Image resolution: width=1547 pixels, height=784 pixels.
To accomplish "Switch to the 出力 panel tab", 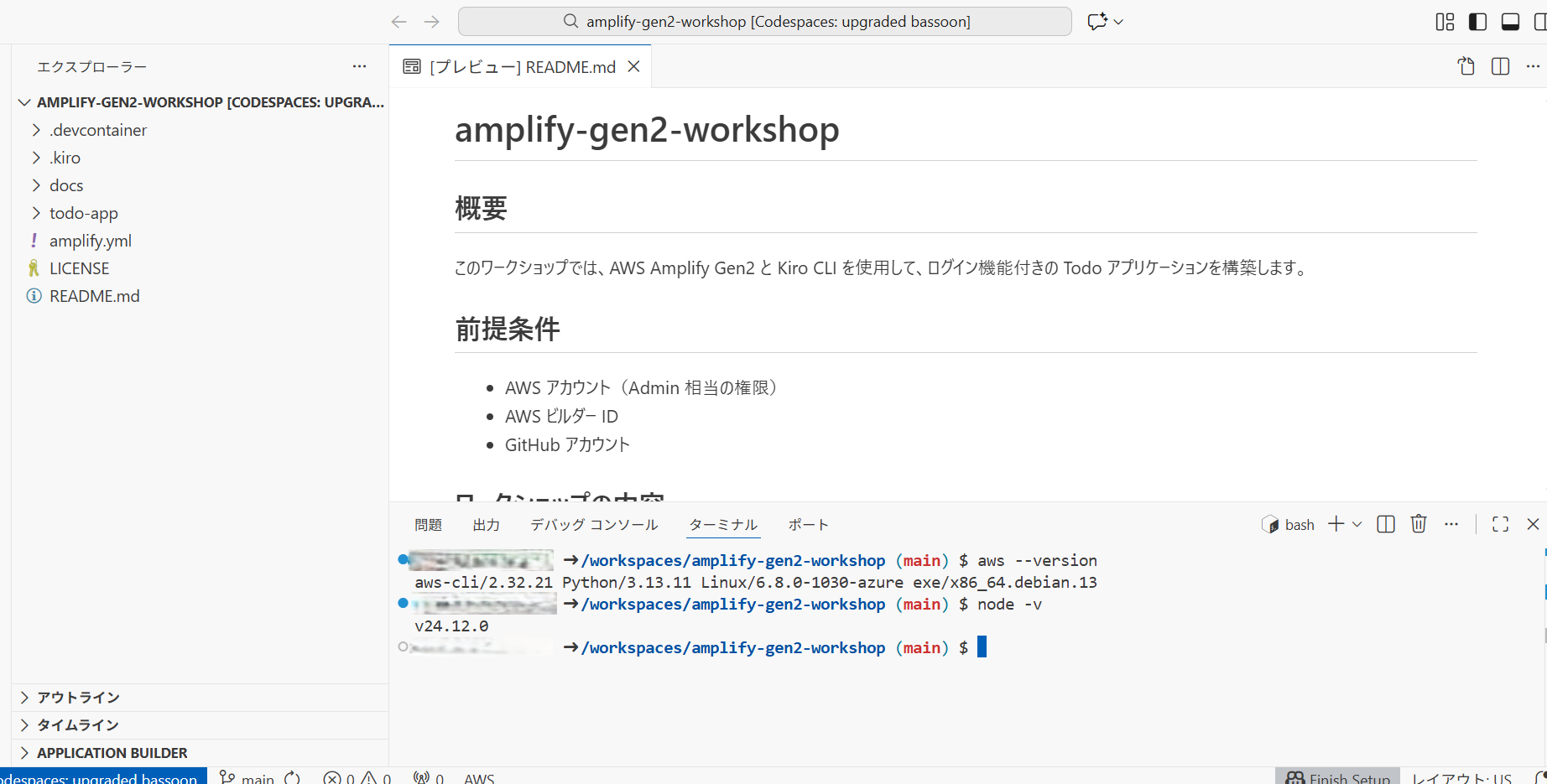I will click(x=486, y=525).
